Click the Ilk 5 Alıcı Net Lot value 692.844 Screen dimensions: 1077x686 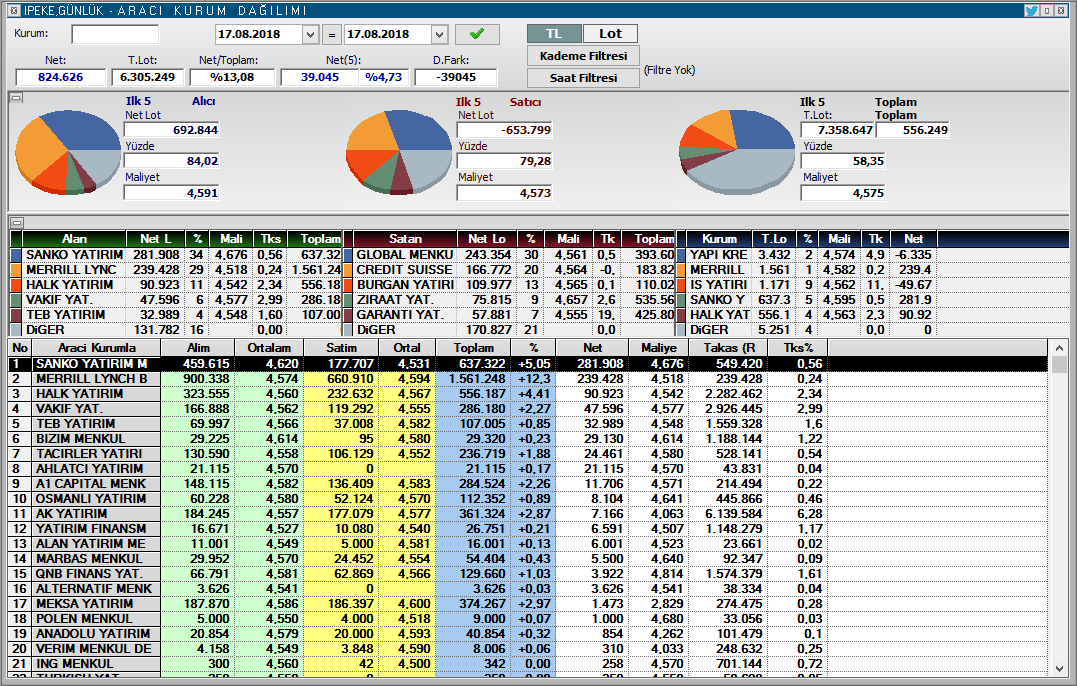pos(172,130)
